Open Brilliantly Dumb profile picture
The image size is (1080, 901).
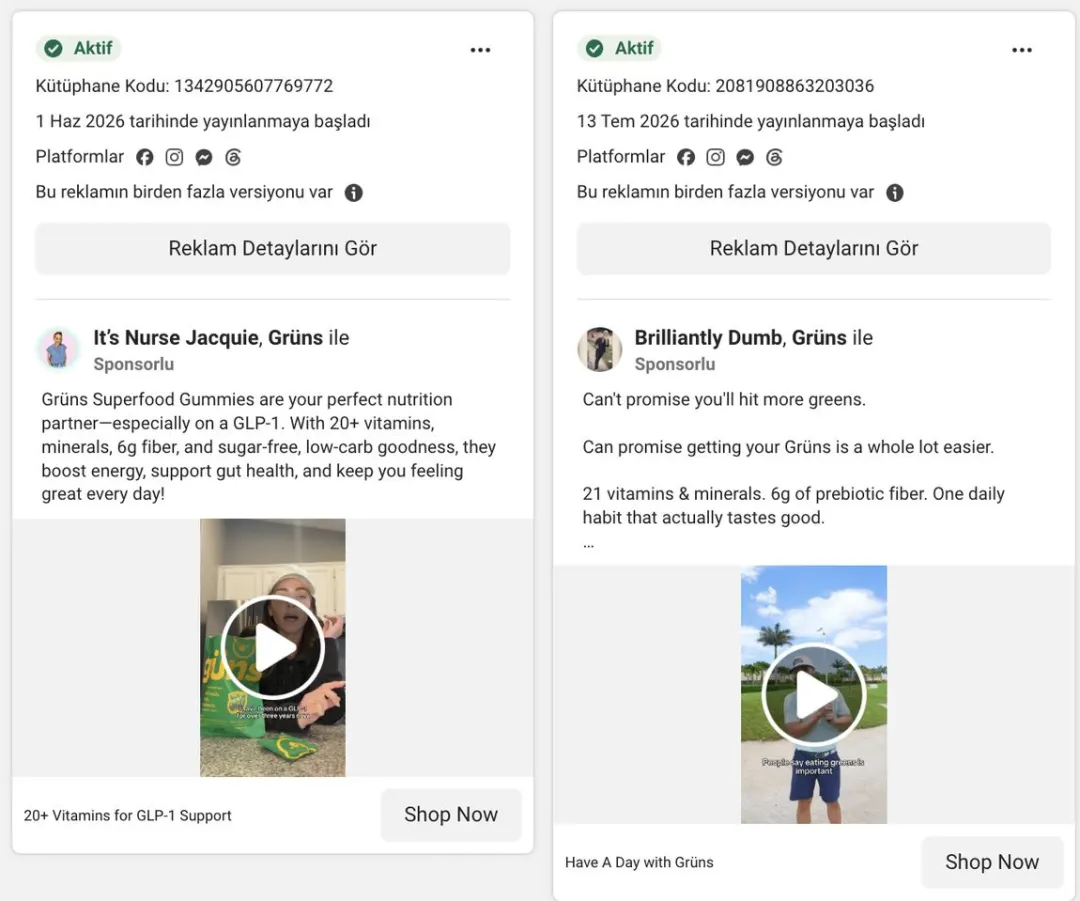tap(599, 349)
